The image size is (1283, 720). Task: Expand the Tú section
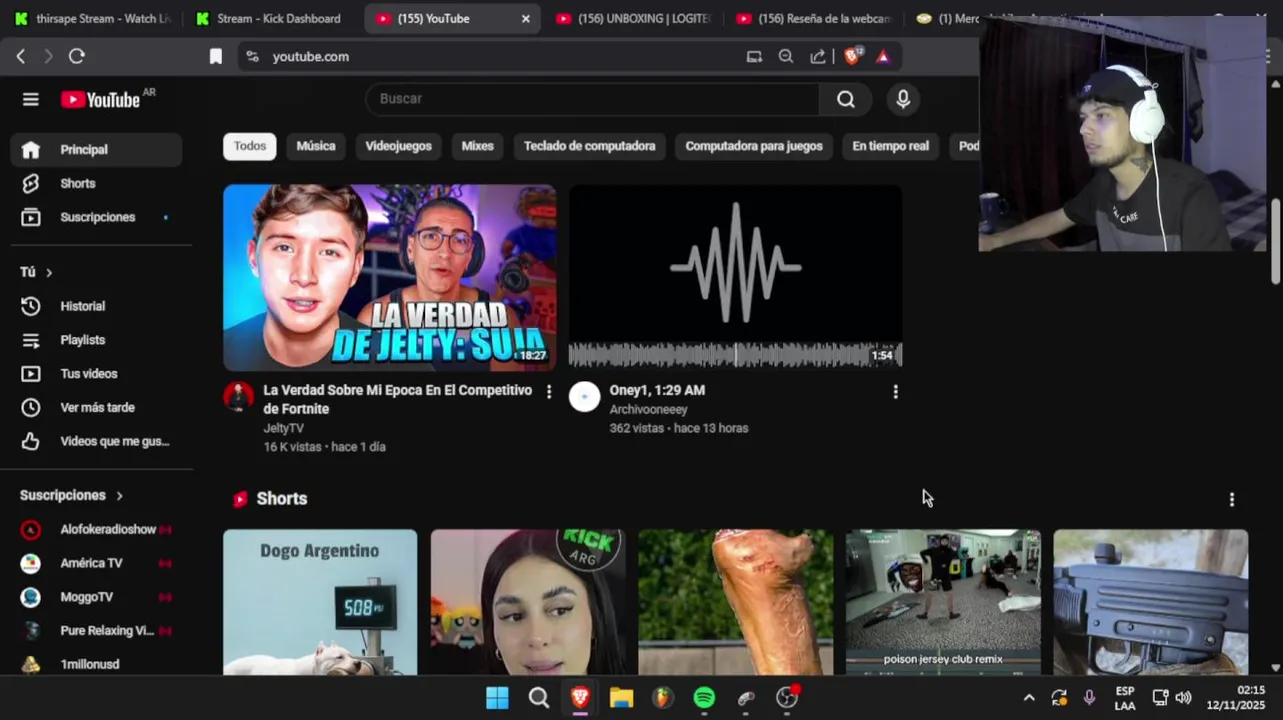click(36, 272)
